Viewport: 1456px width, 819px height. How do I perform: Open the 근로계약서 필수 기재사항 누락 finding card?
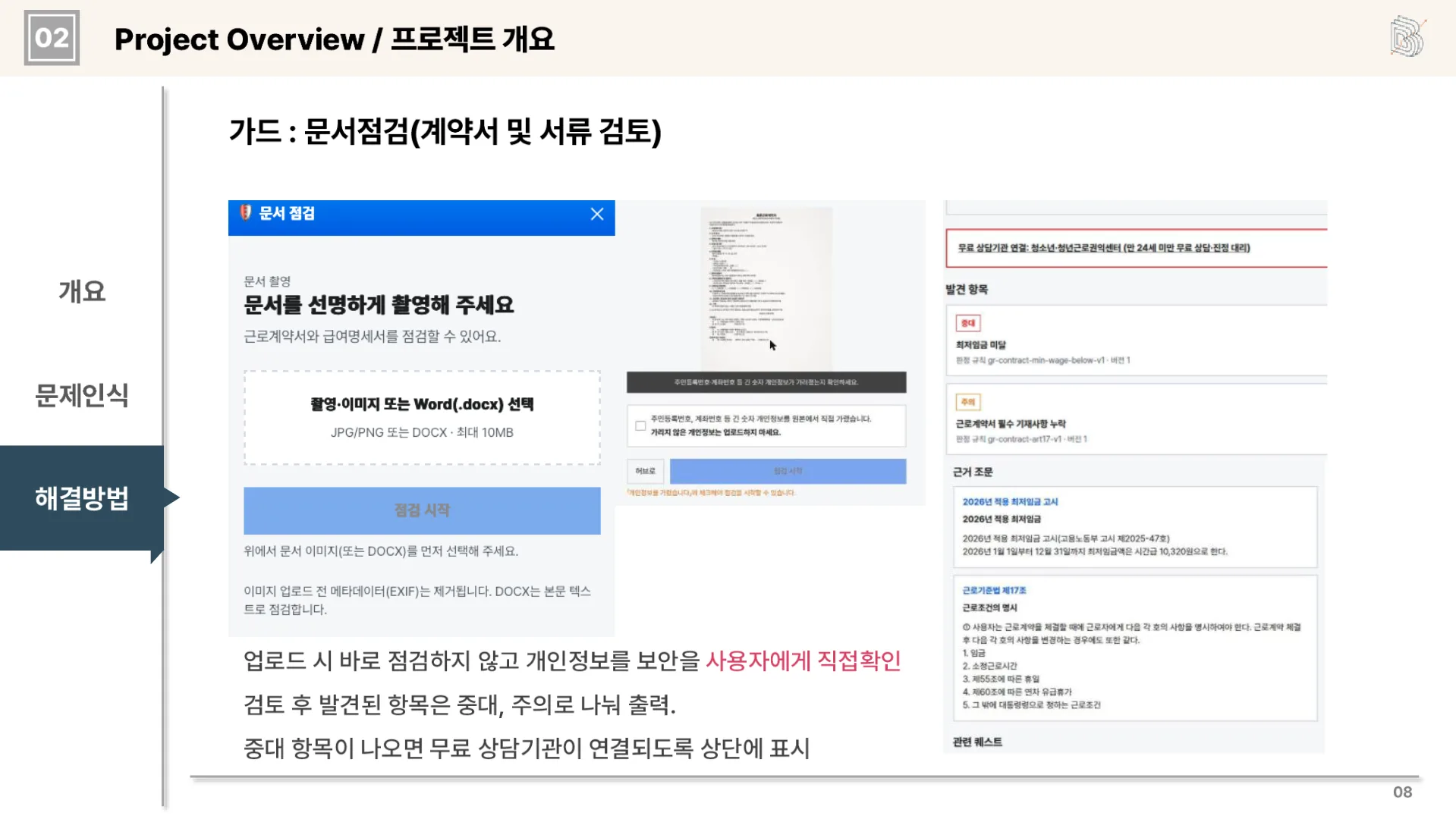click(x=1137, y=419)
